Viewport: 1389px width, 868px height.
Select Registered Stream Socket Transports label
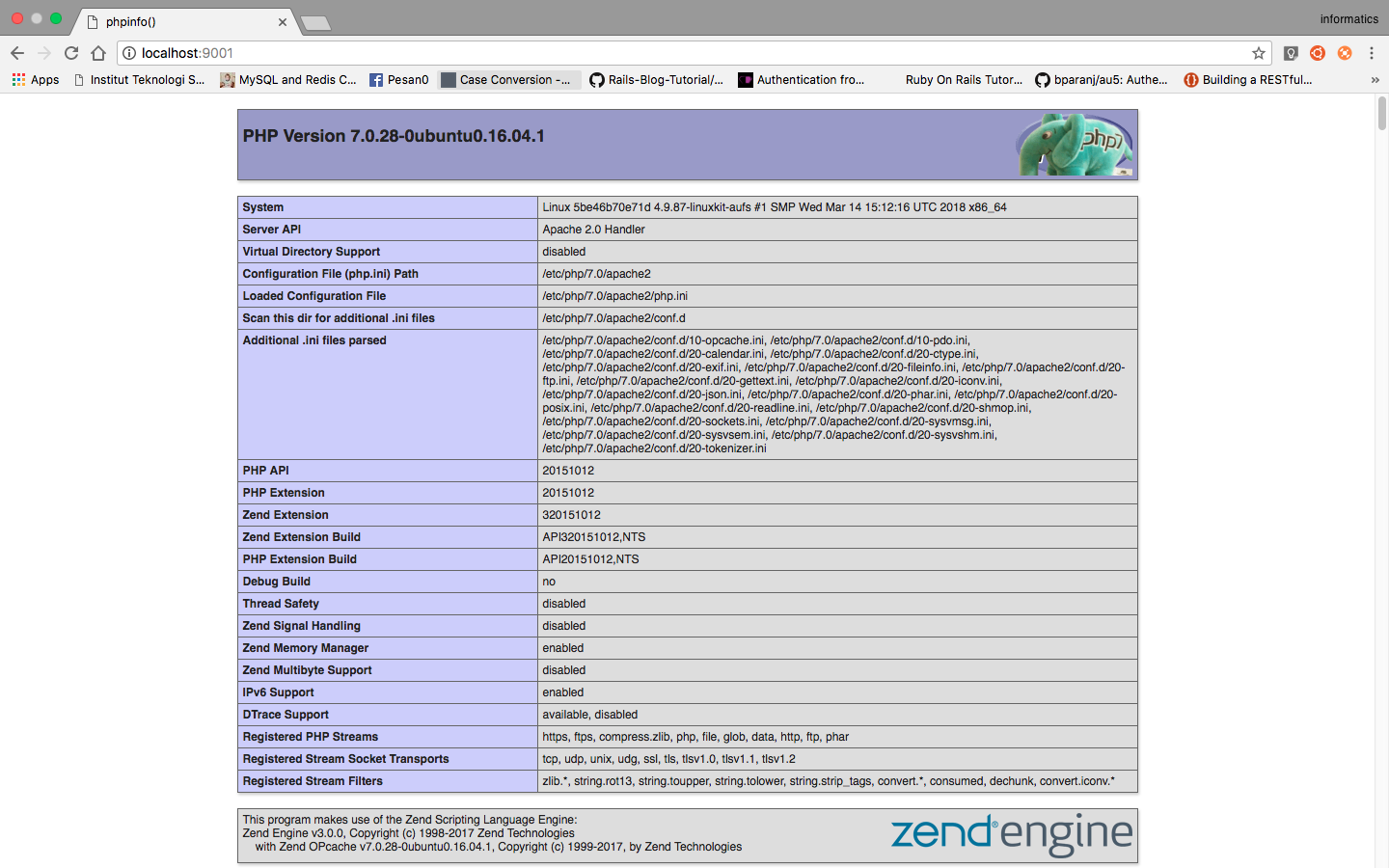[x=346, y=759]
